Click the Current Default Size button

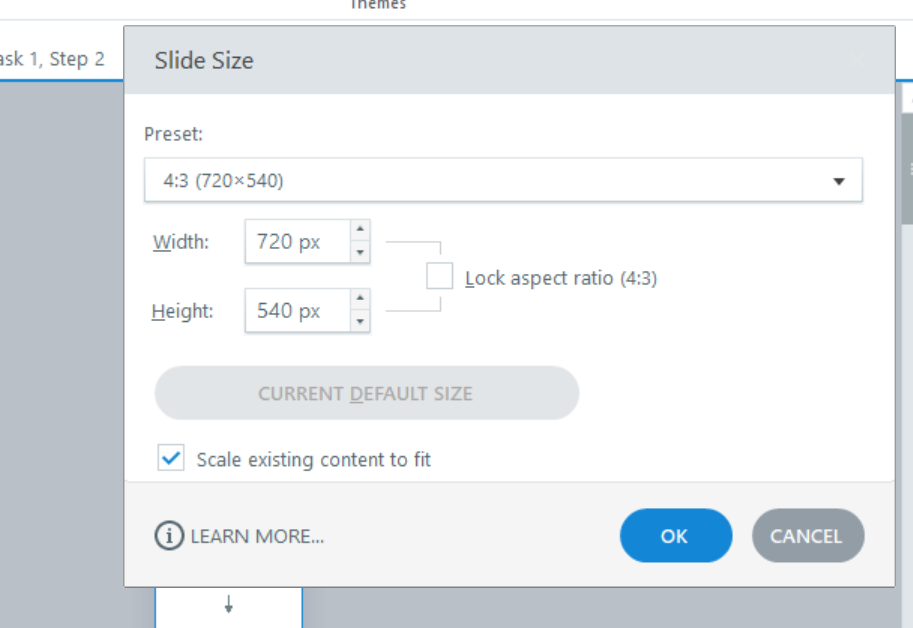(366, 393)
